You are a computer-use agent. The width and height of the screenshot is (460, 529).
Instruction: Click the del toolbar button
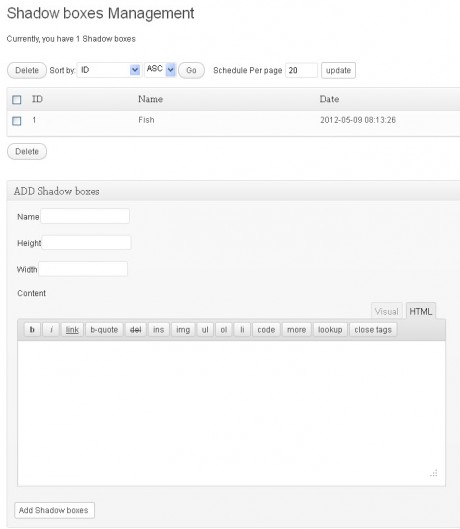135,329
